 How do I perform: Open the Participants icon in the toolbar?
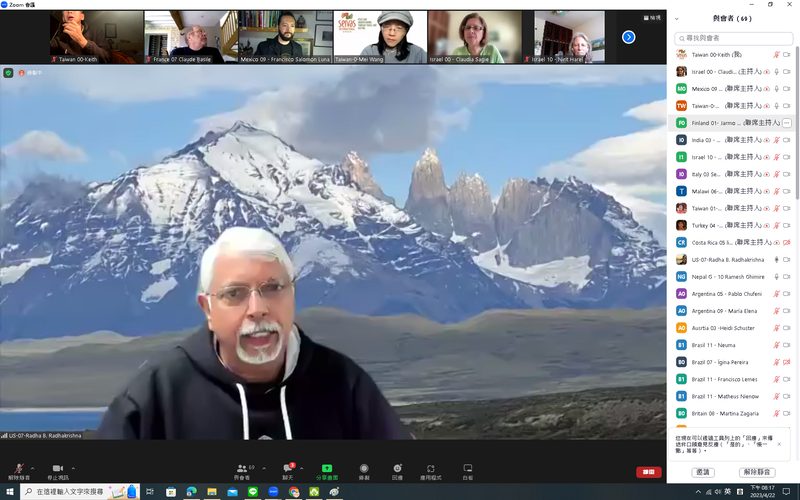pos(242,468)
